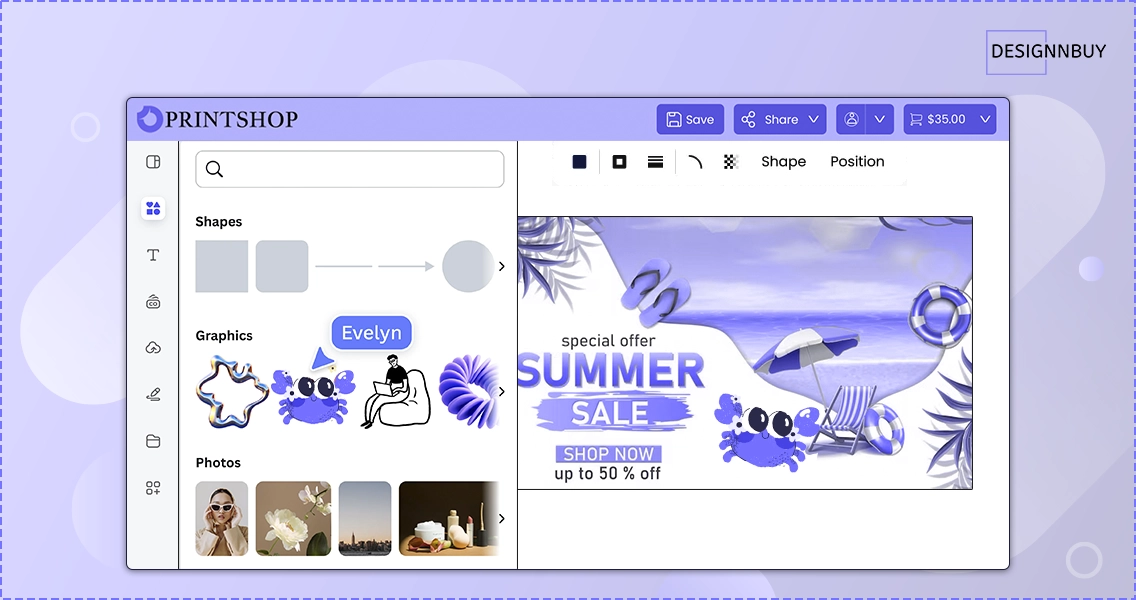Expand more Shapes with the chevron
The width and height of the screenshot is (1136, 600).
click(501, 267)
